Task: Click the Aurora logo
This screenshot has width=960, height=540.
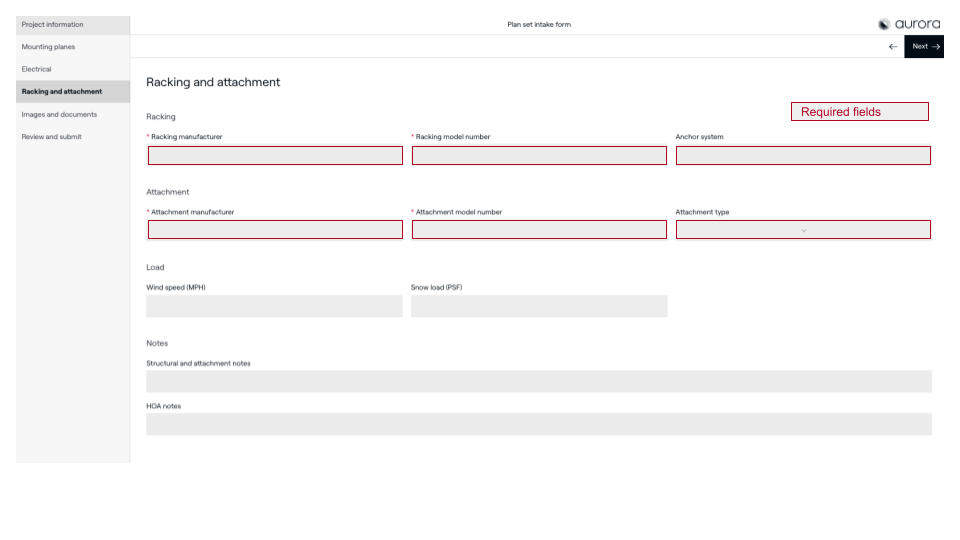Action: point(909,24)
